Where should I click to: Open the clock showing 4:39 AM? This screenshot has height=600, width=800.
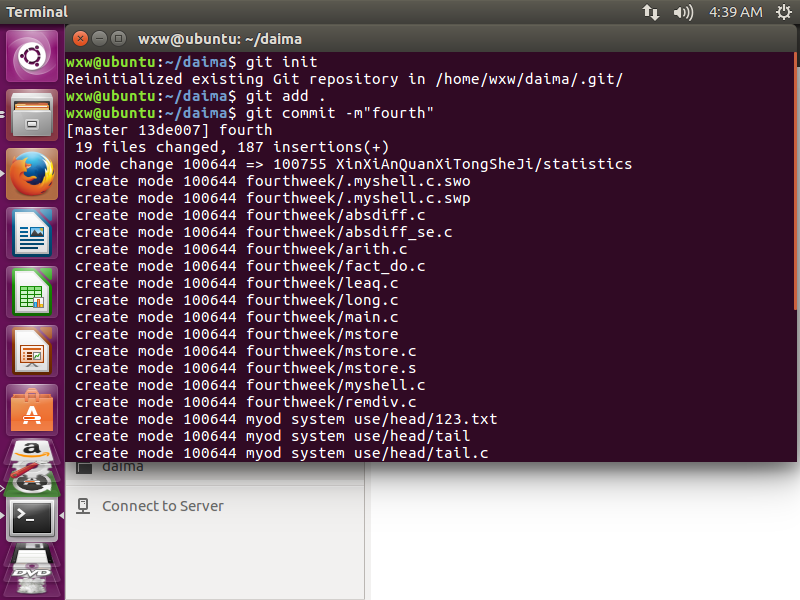735,12
